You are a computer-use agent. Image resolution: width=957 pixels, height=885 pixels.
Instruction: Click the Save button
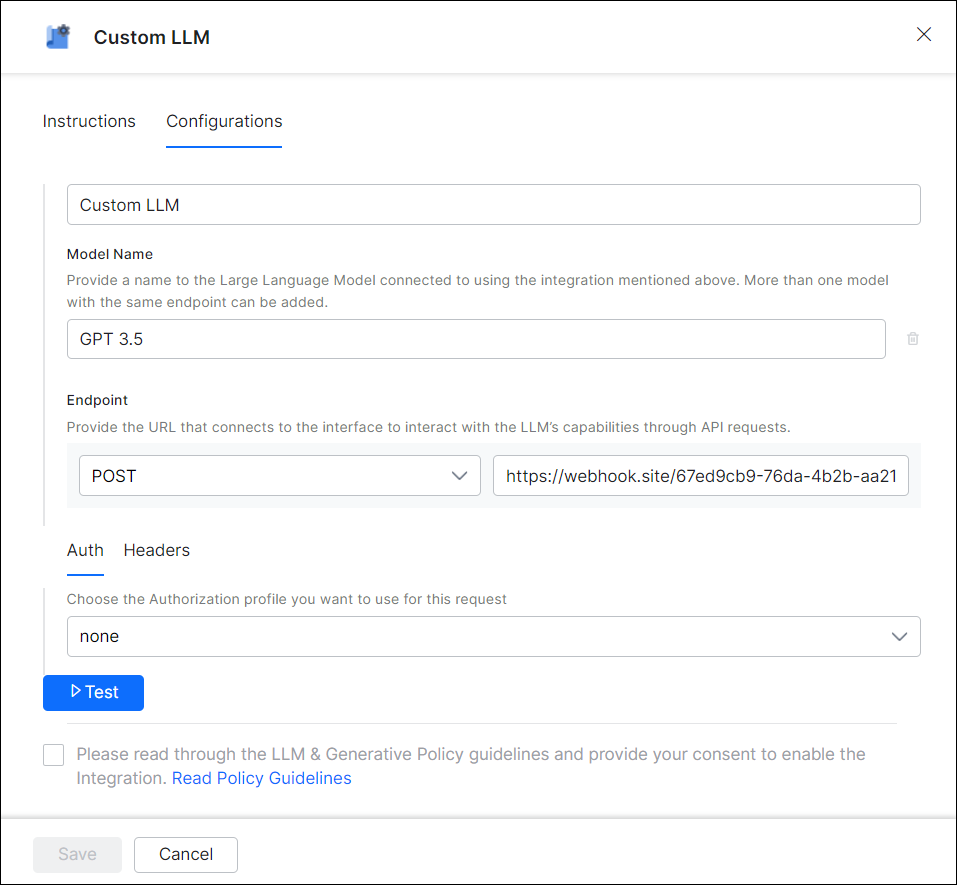(x=78, y=854)
